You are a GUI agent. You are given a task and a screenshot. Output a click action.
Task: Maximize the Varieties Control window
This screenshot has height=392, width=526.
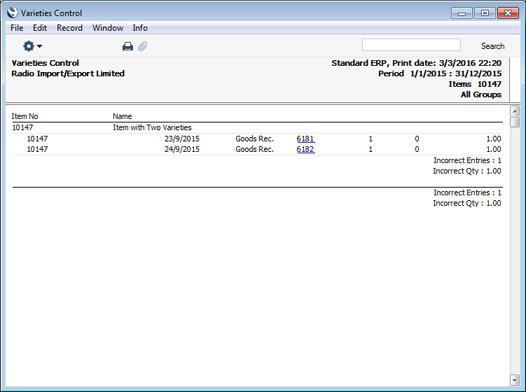[485, 13]
